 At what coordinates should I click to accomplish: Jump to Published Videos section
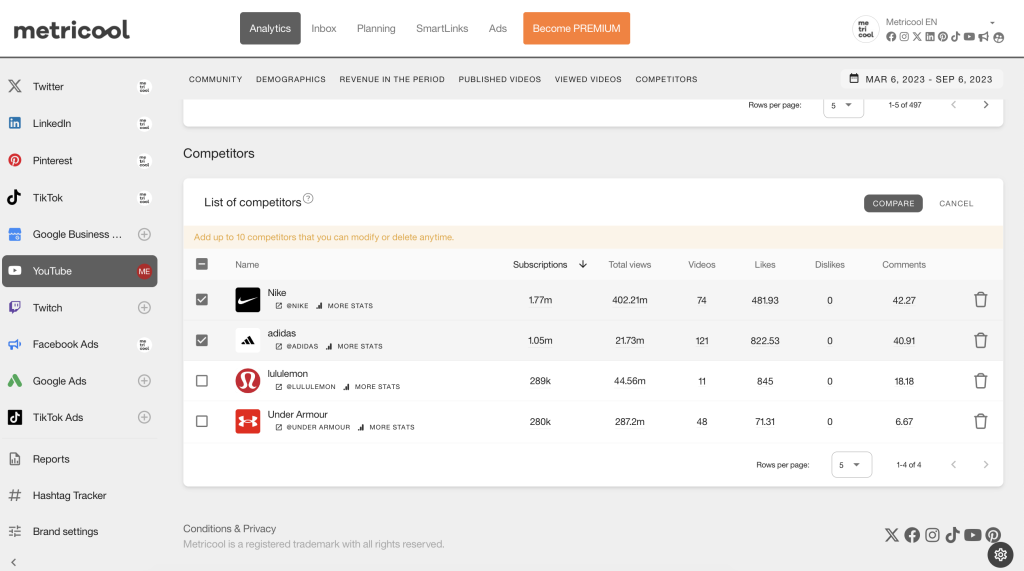point(500,79)
